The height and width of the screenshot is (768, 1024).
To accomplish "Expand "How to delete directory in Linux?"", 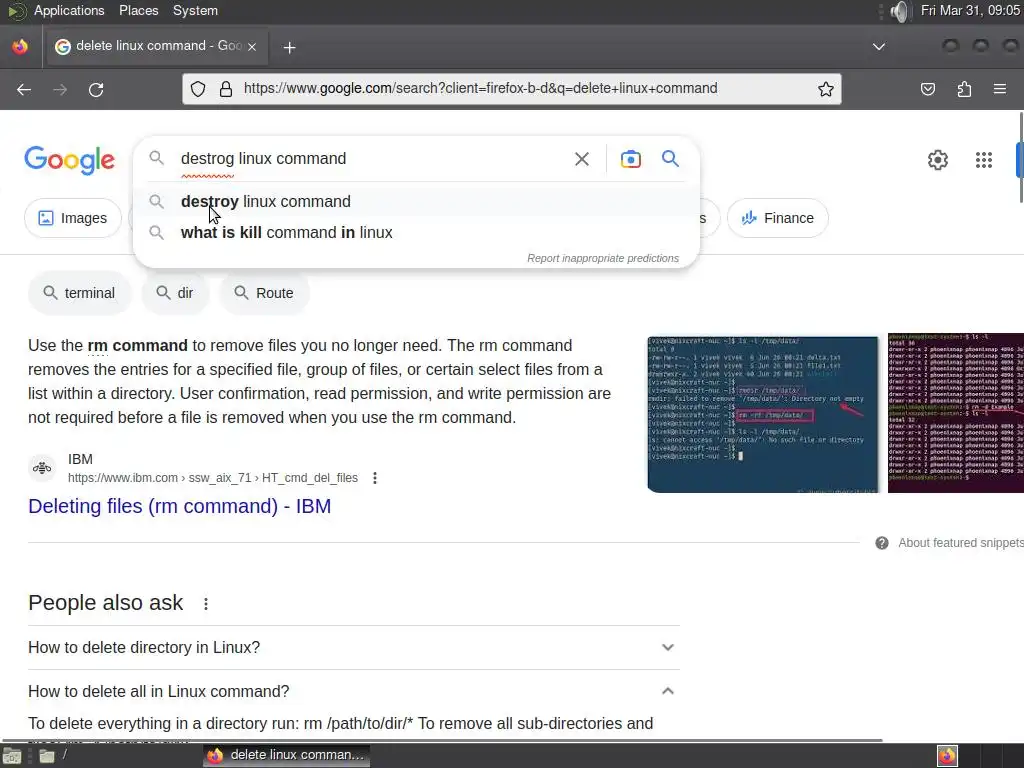I will point(353,647).
